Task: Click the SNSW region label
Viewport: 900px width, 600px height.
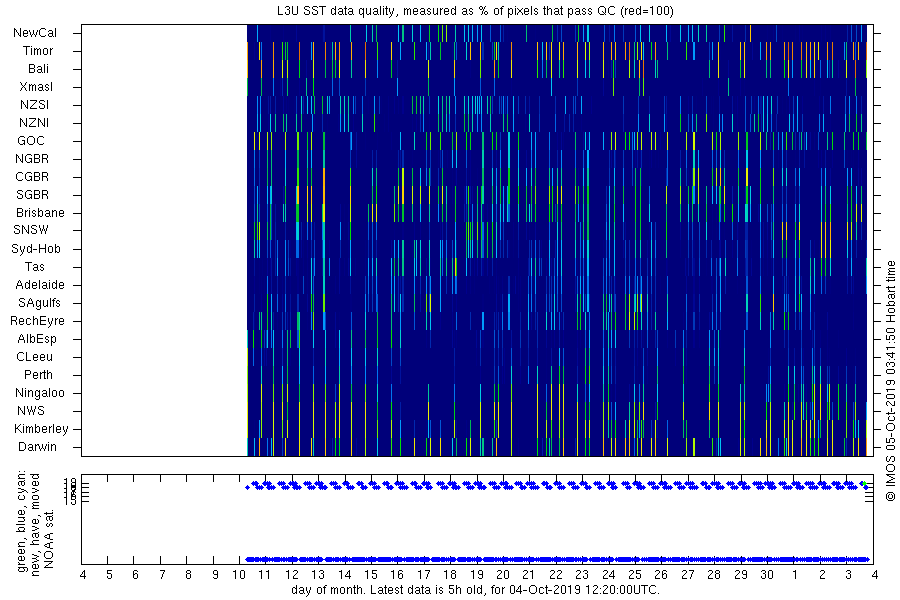Action: pos(31,230)
